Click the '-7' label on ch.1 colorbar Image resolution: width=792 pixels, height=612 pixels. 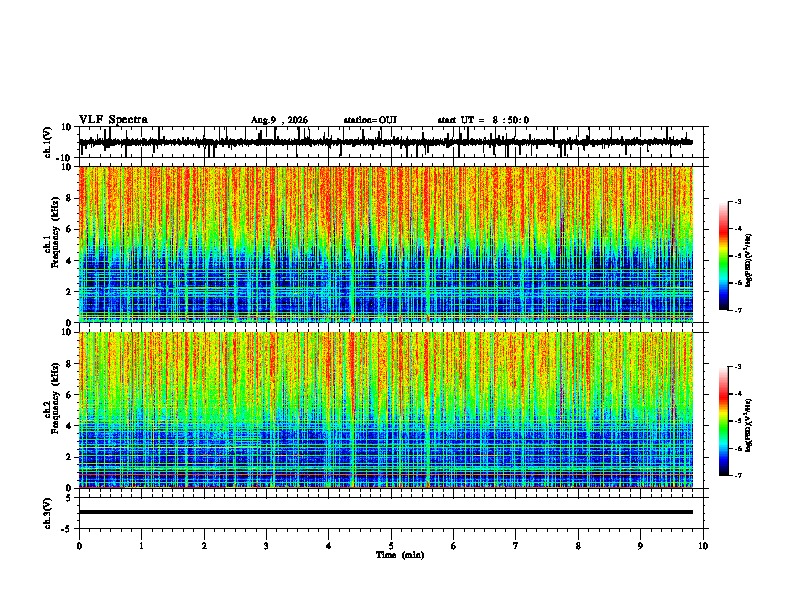(x=737, y=310)
